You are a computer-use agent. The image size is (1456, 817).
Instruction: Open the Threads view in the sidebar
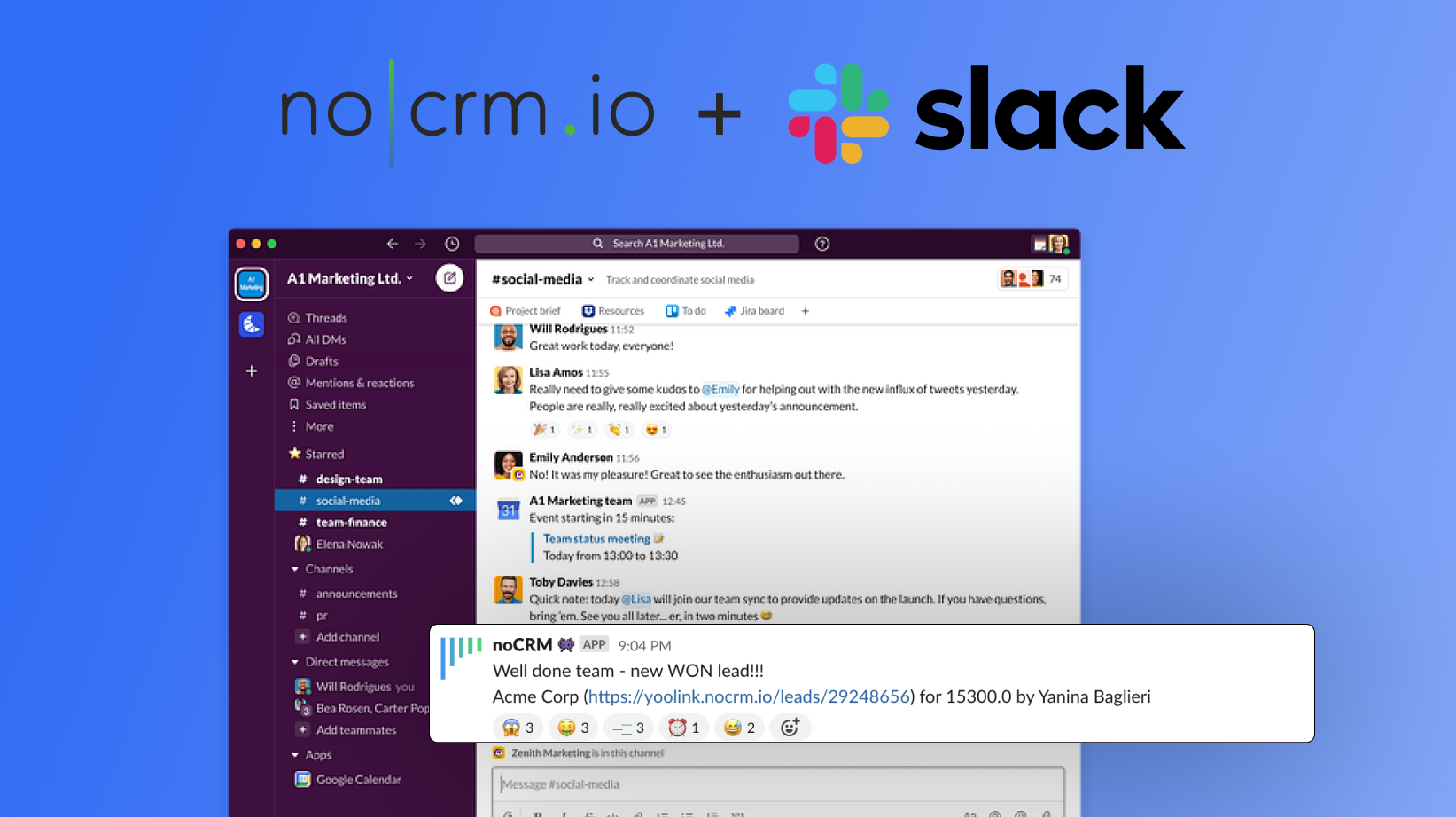pyautogui.click(x=324, y=317)
